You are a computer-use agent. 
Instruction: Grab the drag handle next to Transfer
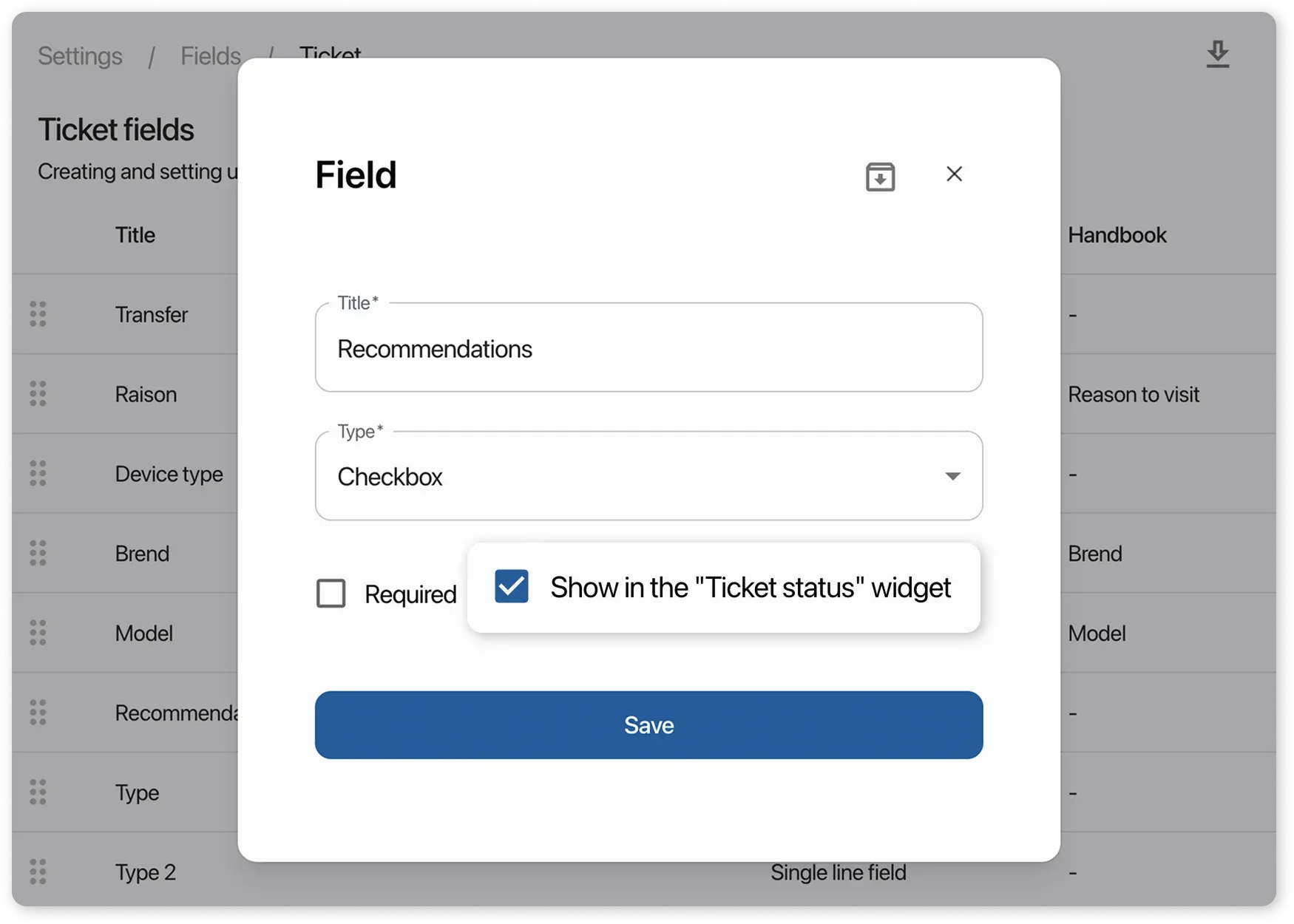[x=38, y=314]
